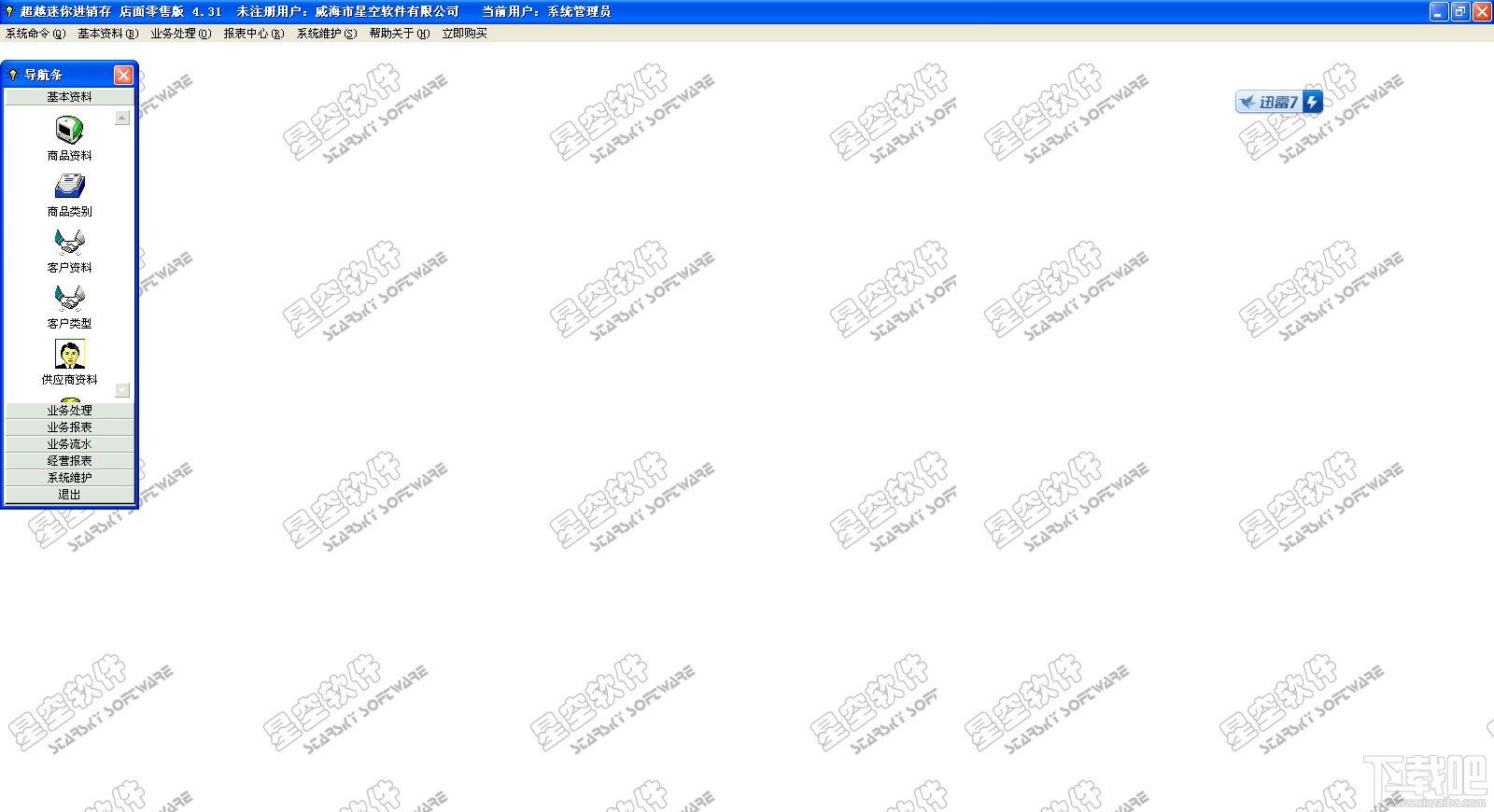
Task: Click the 退出 button in navigation panel
Action: [70, 495]
